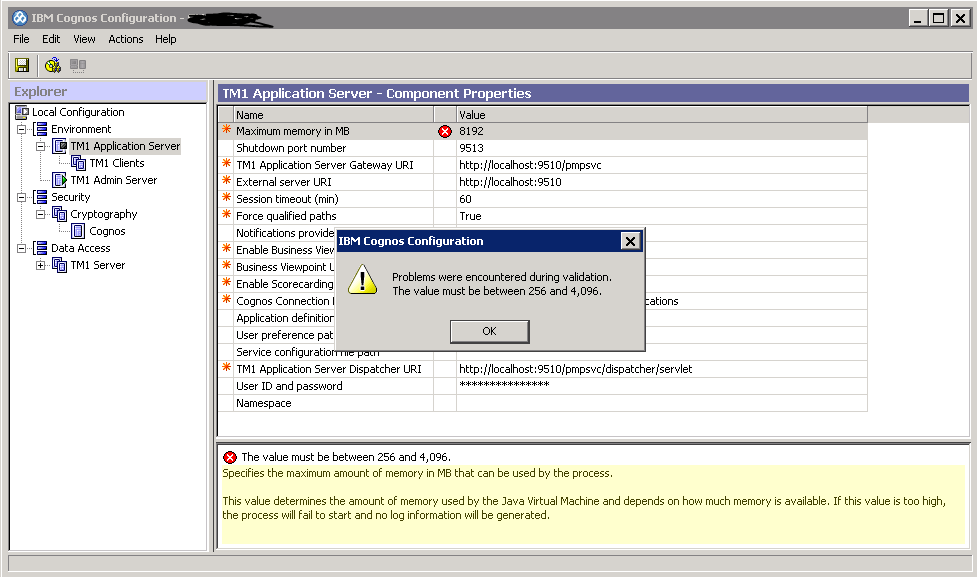Click the Cryptography node icon

coord(60,214)
